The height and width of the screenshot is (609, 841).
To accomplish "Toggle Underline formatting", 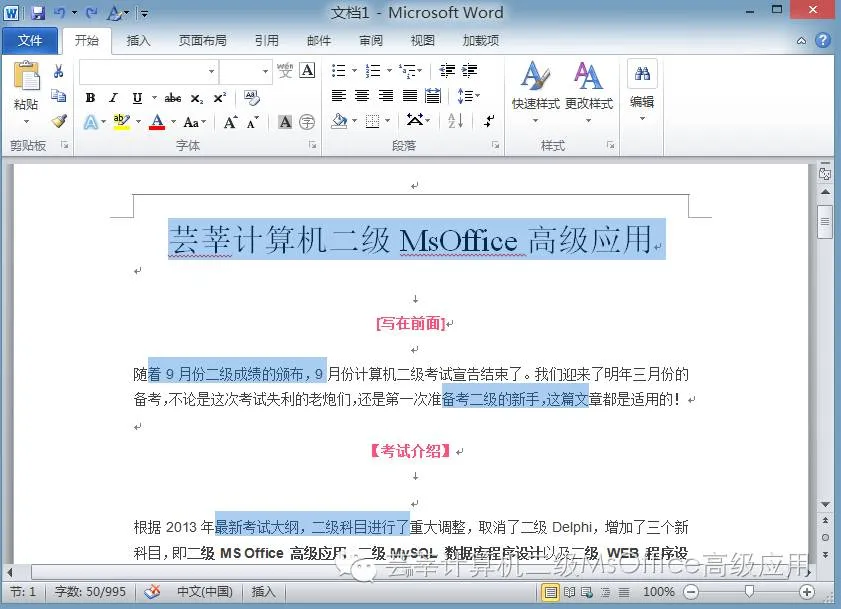I will [x=137, y=98].
